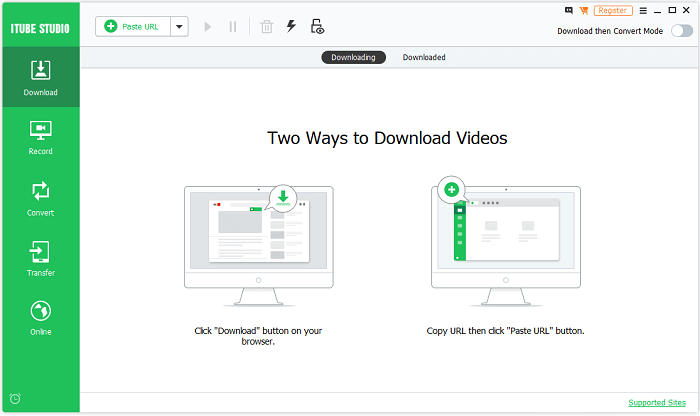The width and height of the screenshot is (700, 416).
Task: Open the Record section in sidebar
Action: (x=40, y=137)
